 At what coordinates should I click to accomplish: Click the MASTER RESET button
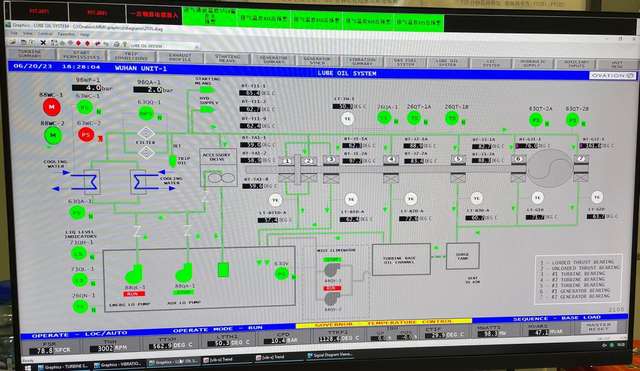click(599, 327)
